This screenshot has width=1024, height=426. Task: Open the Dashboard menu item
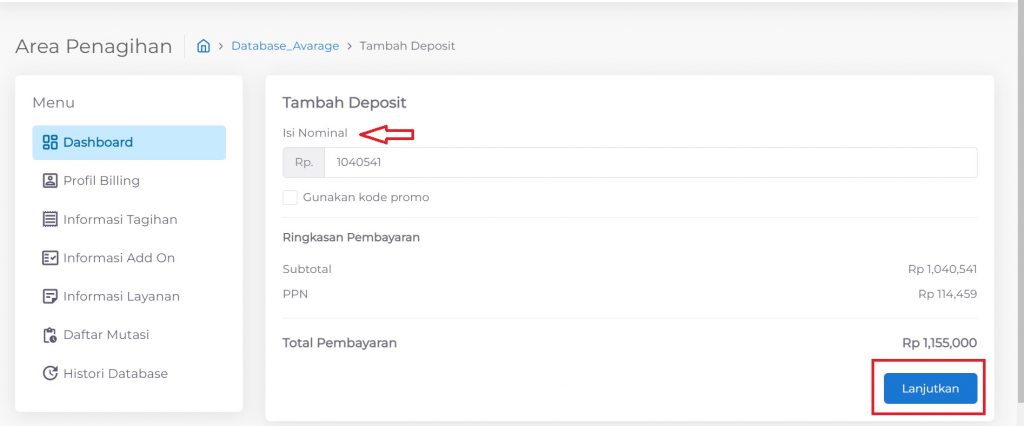[98, 142]
